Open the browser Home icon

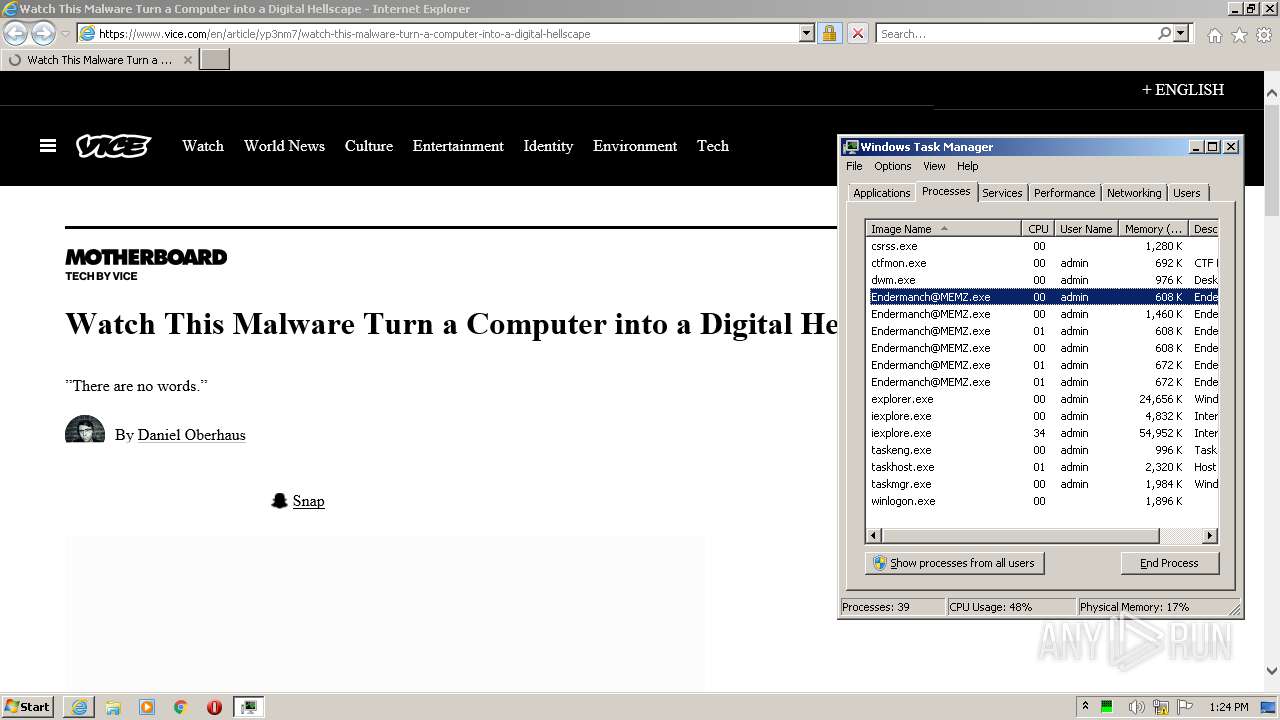pyautogui.click(x=1214, y=35)
